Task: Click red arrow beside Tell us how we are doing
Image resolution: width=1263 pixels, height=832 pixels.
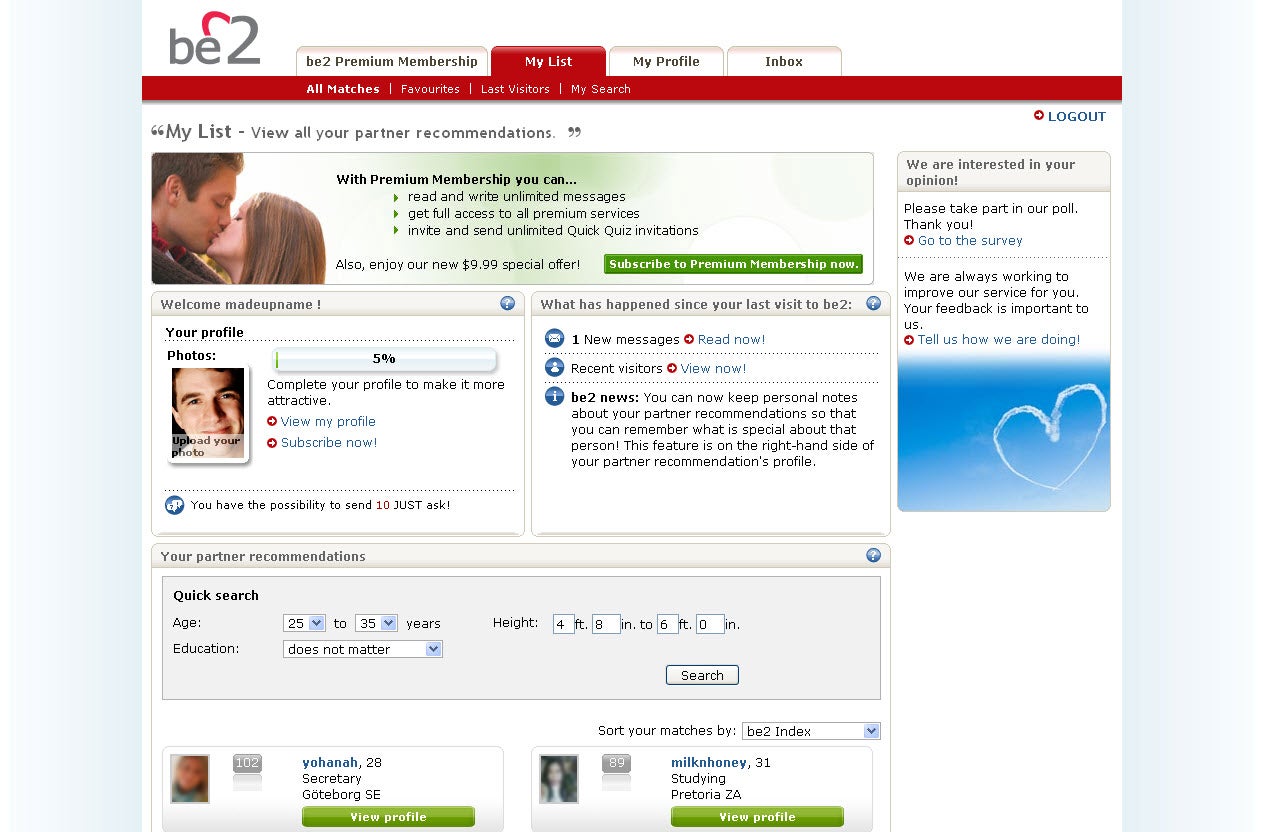Action: 909,340
